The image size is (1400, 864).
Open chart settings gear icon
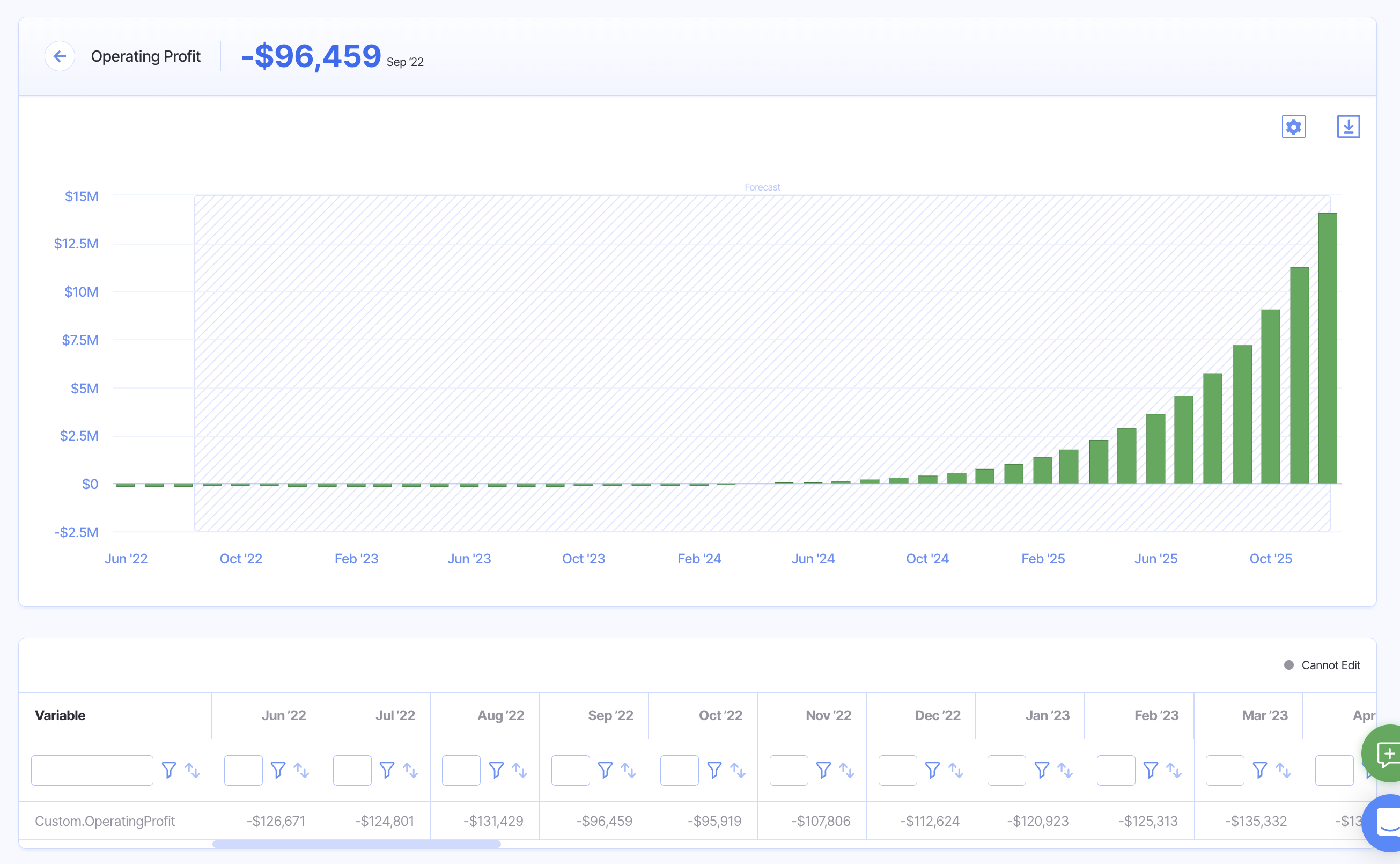[1293, 126]
